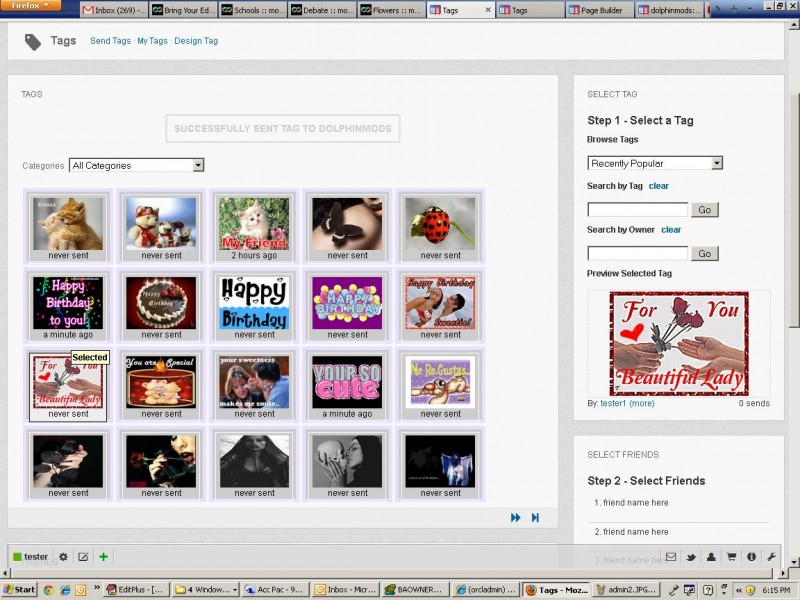Select the ladybug tag thumbnail

coord(440,224)
